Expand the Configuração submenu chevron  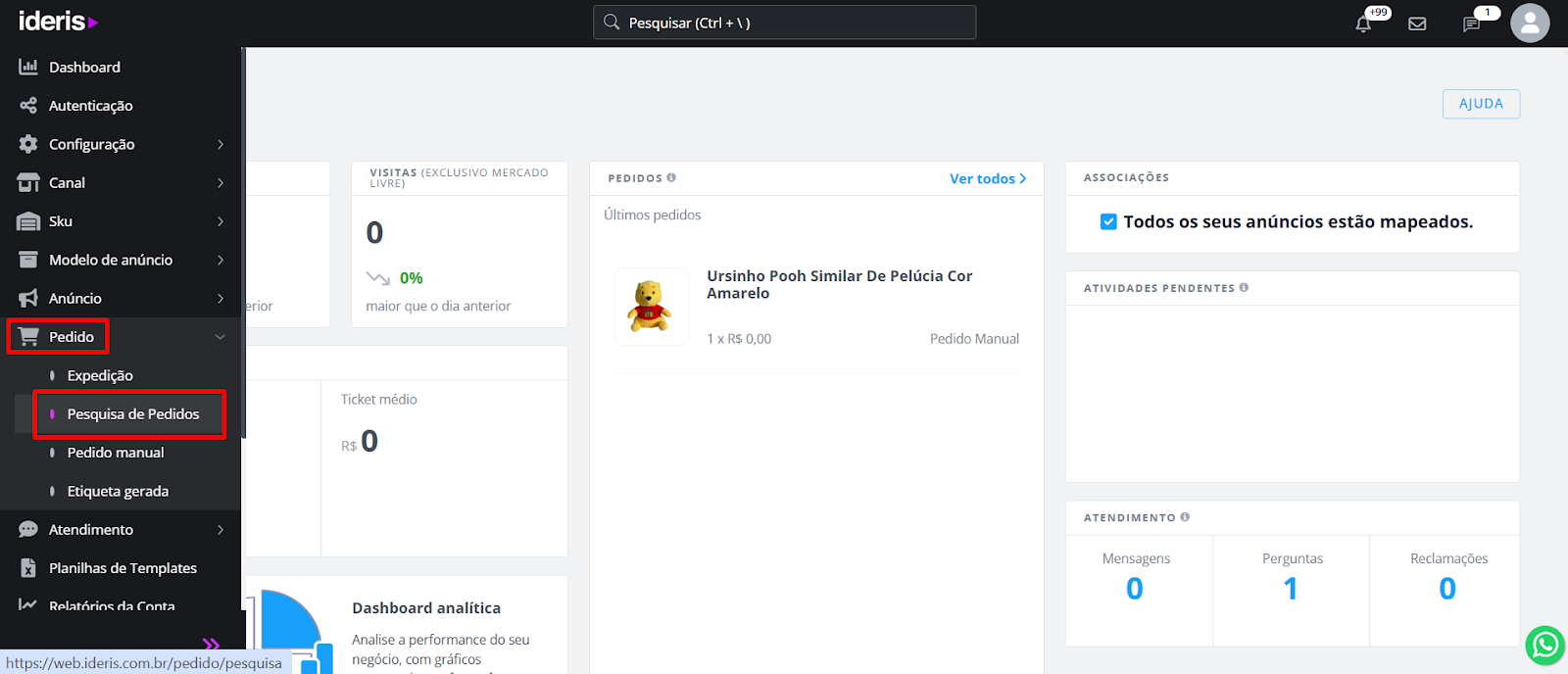pyautogui.click(x=220, y=144)
